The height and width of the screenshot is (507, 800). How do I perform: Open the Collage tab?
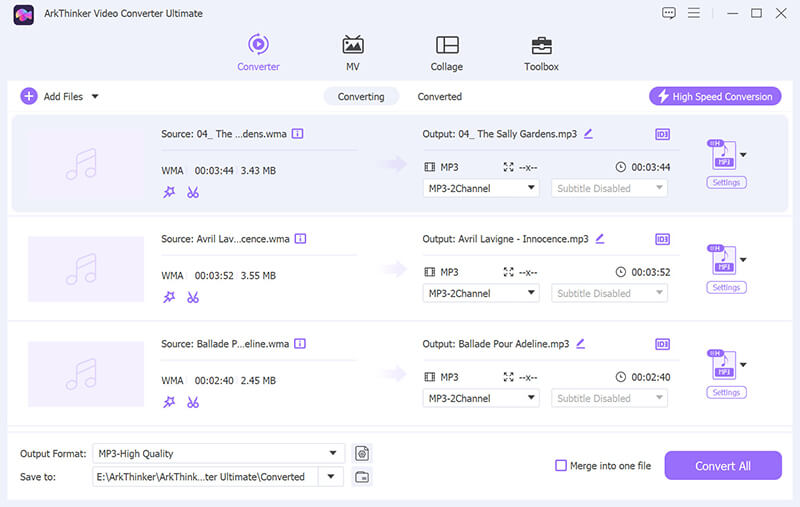point(446,53)
